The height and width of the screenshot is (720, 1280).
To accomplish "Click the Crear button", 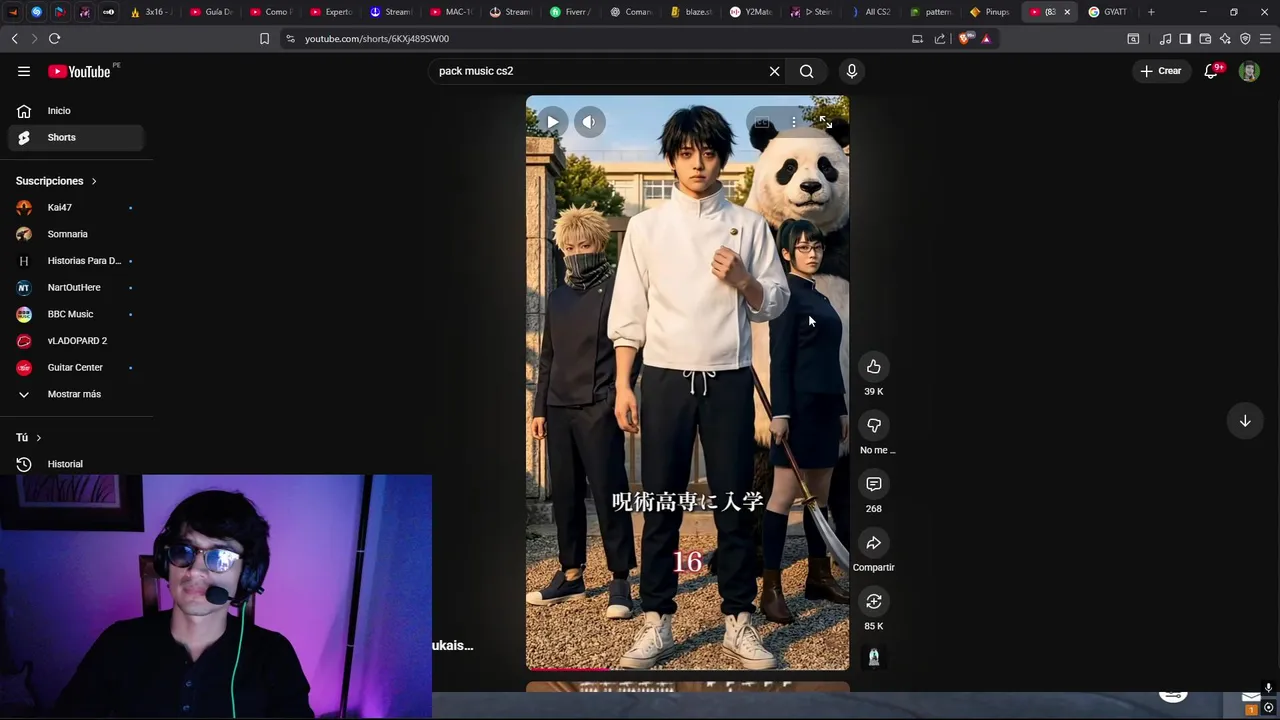I will (1161, 71).
